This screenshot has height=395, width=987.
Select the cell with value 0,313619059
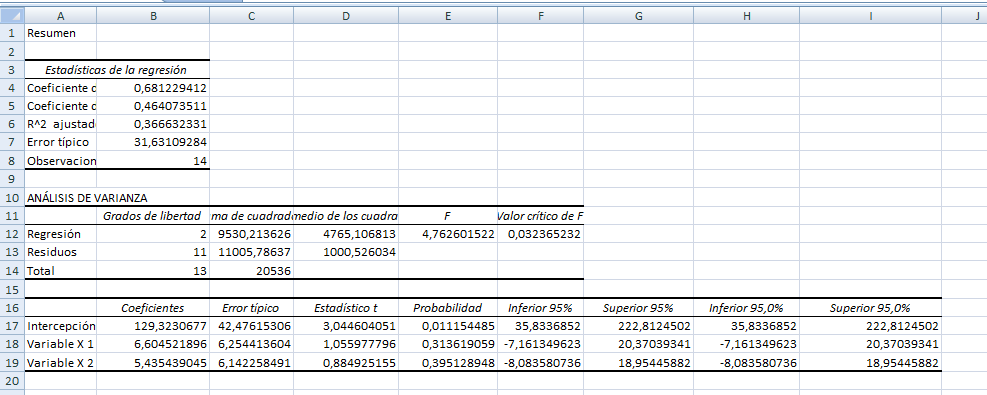coord(448,344)
